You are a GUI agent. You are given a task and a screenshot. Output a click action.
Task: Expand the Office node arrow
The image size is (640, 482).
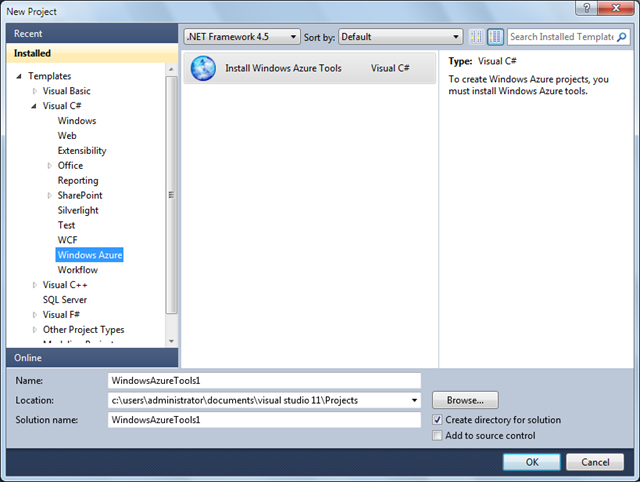[49, 166]
